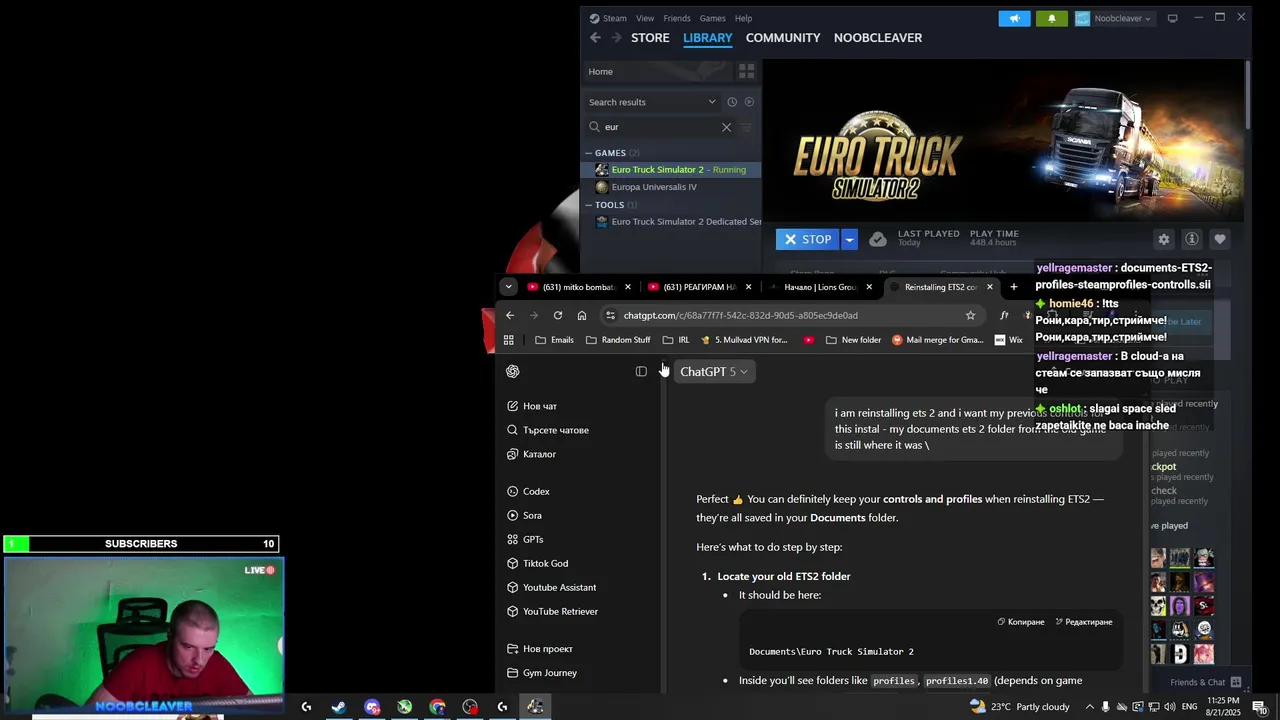Screen dimensions: 1280x720
Task: Open ChatGPT 5 model selector
Action: tap(713, 371)
